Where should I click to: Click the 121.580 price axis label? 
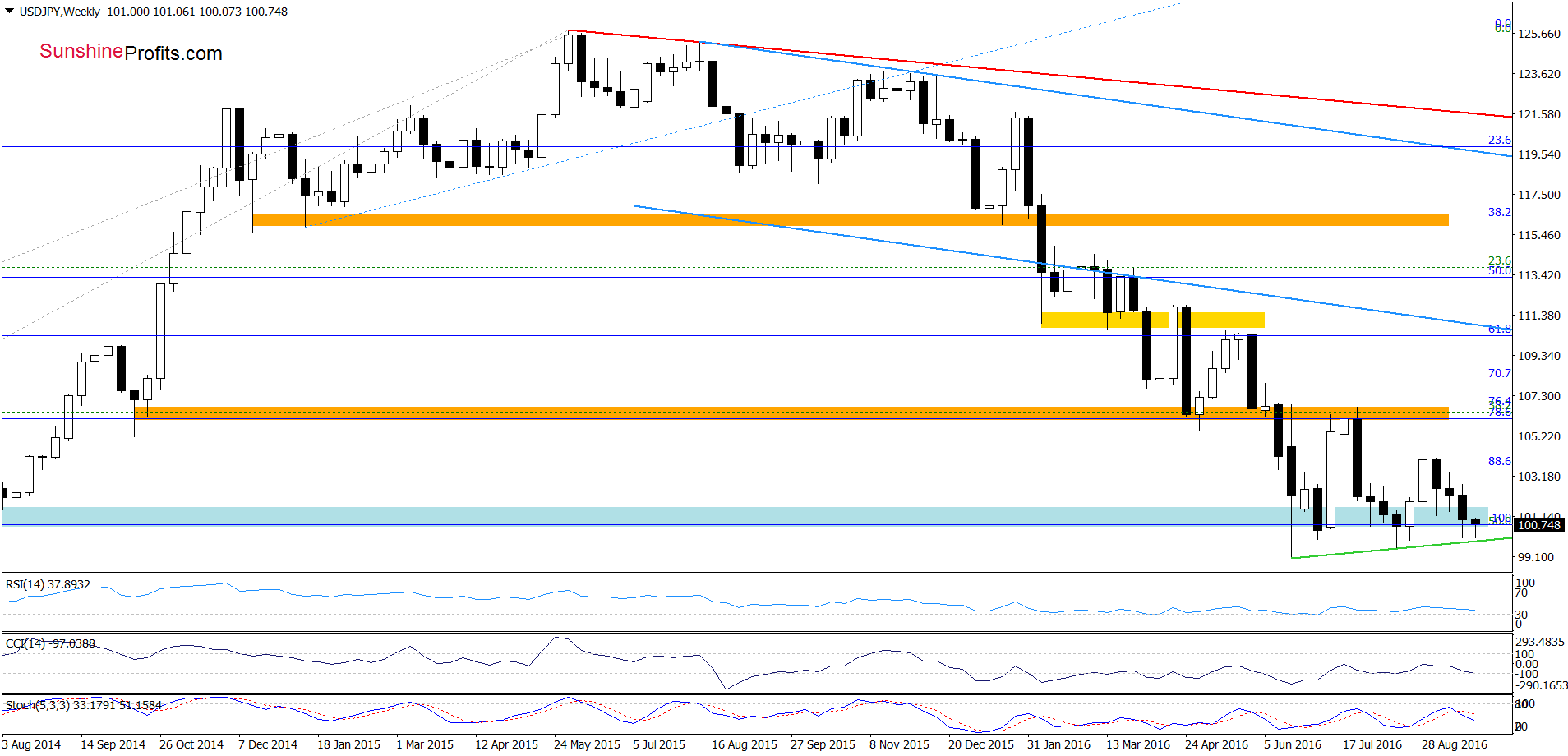click(x=1539, y=114)
